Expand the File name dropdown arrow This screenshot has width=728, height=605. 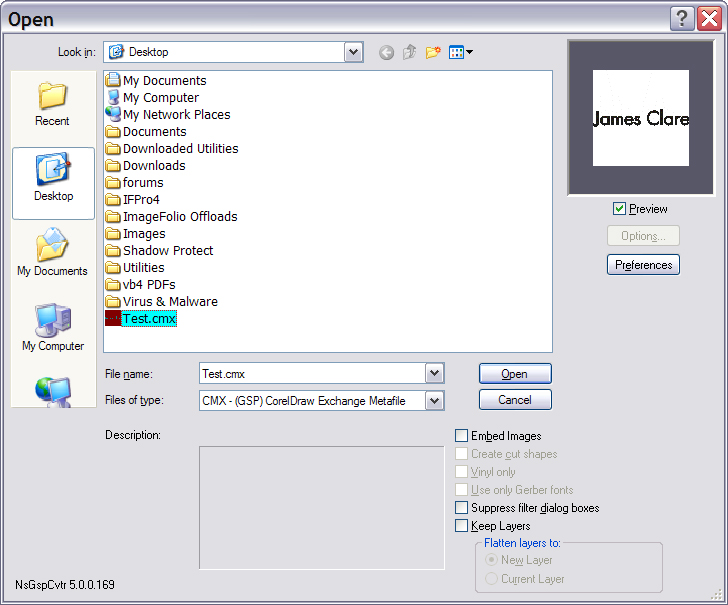434,373
